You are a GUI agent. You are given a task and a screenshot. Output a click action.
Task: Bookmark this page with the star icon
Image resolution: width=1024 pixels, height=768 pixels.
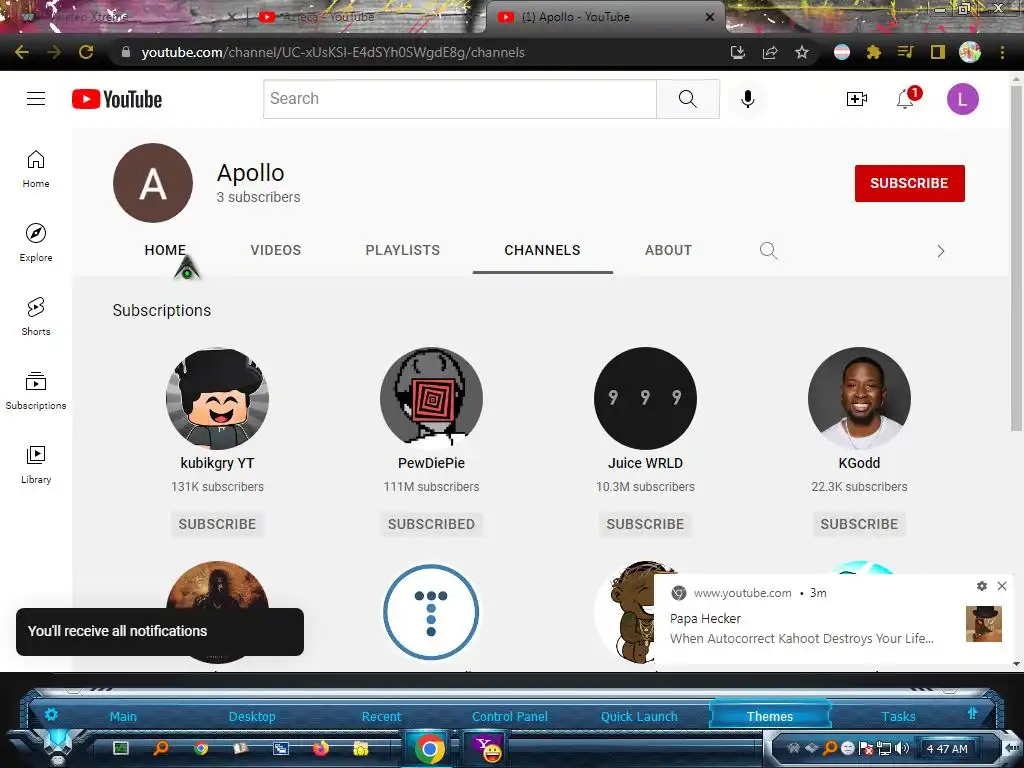point(801,52)
